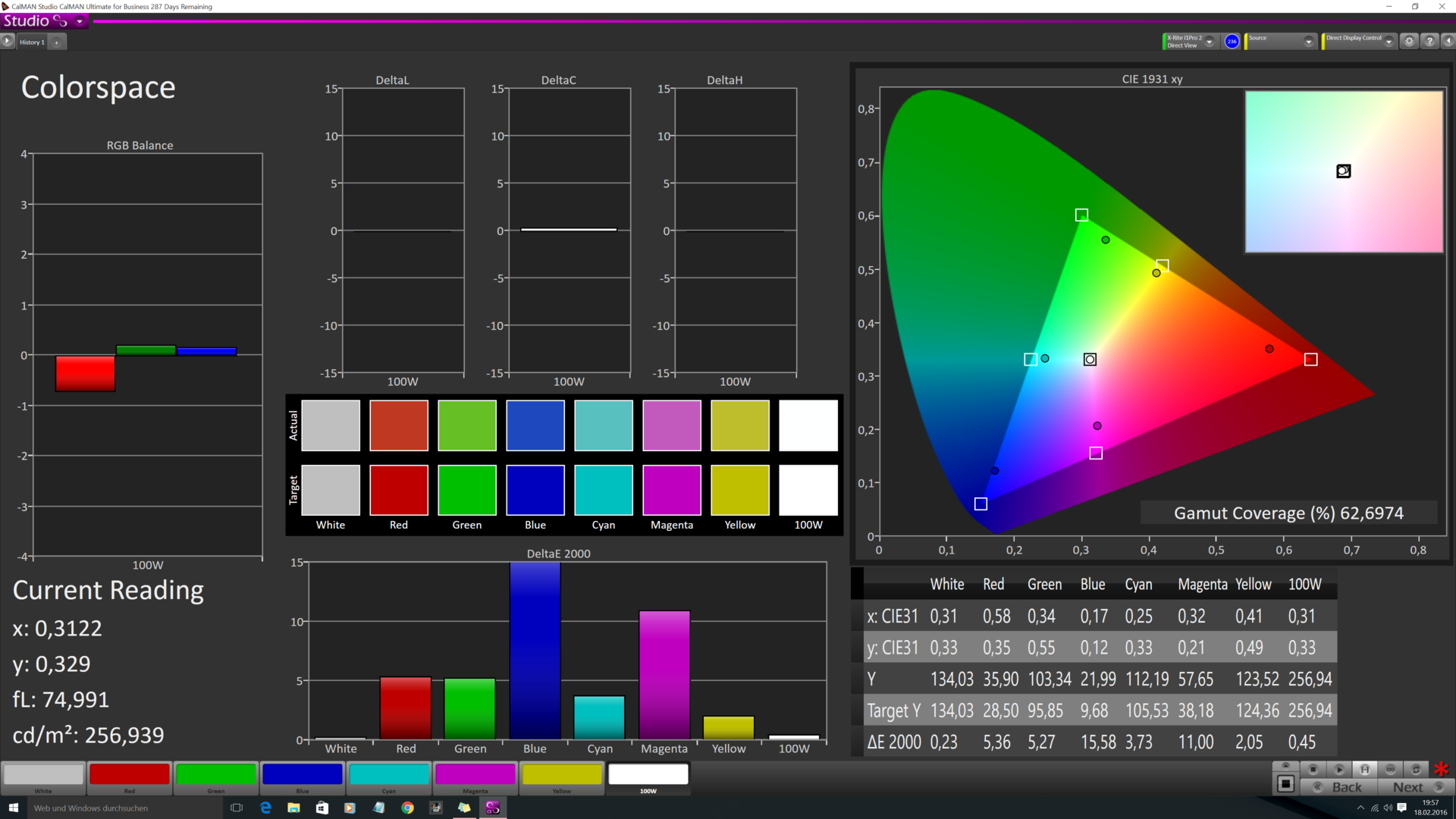This screenshot has height=819, width=1456.
Task: Select the Magenta swatch in bottom strip
Action: 475,775
